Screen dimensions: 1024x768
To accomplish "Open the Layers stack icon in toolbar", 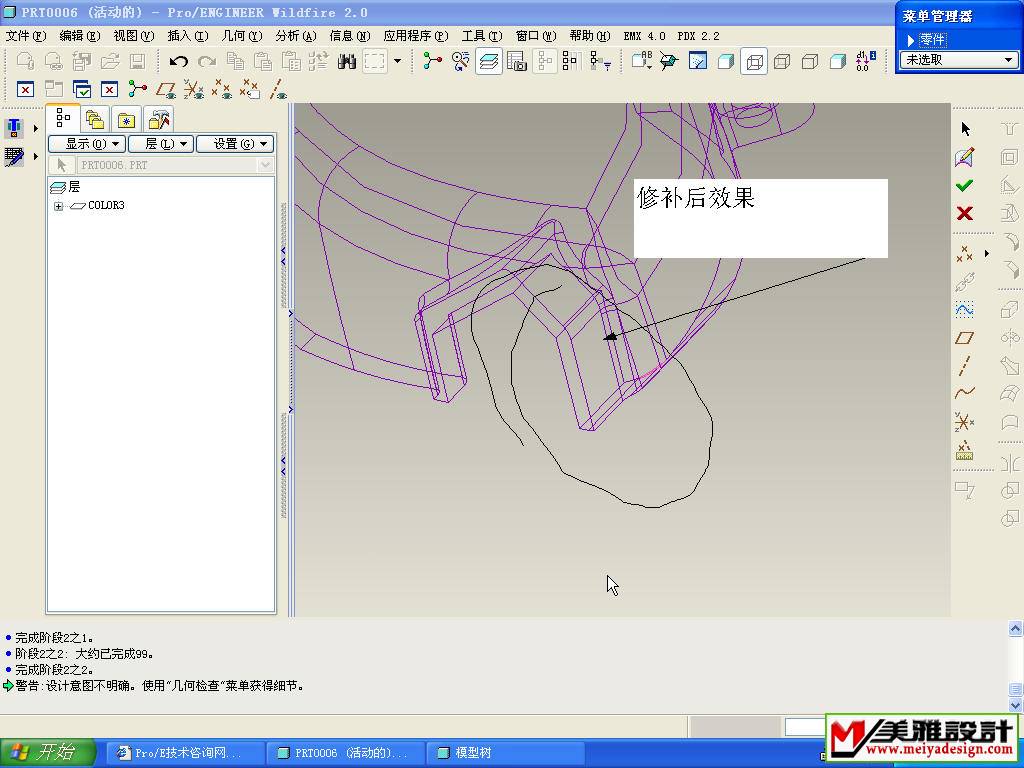I will coord(488,62).
